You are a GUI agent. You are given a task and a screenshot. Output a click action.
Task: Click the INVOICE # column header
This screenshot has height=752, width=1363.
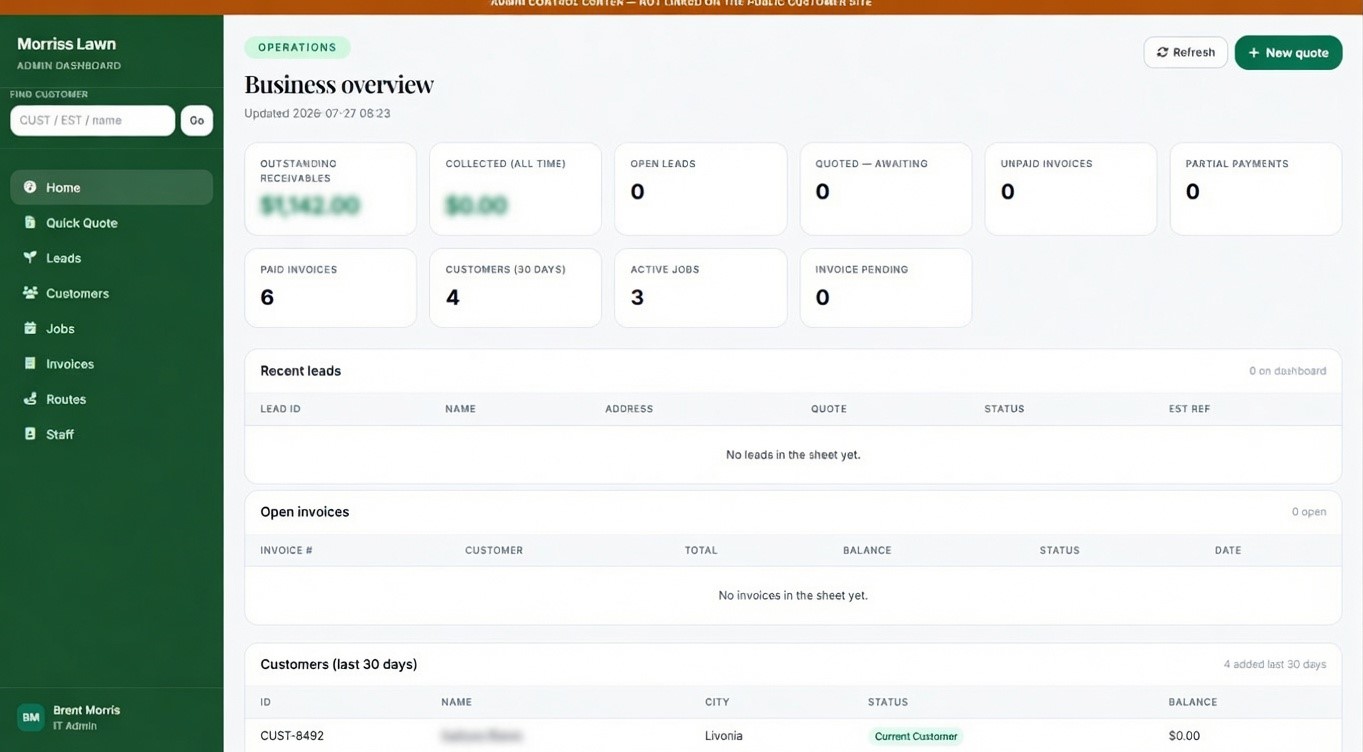click(286, 550)
